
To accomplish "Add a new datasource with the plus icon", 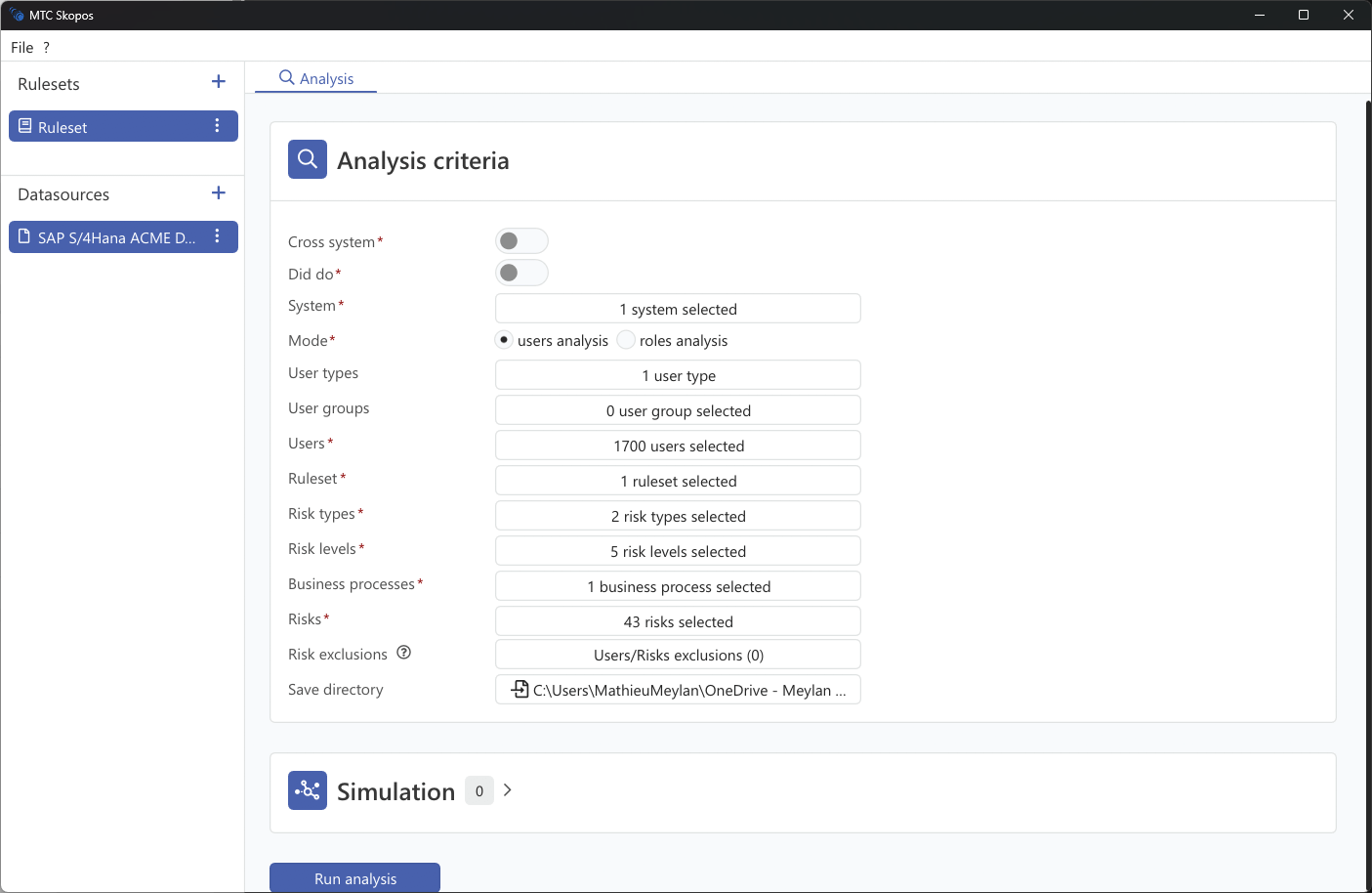I will [218, 192].
